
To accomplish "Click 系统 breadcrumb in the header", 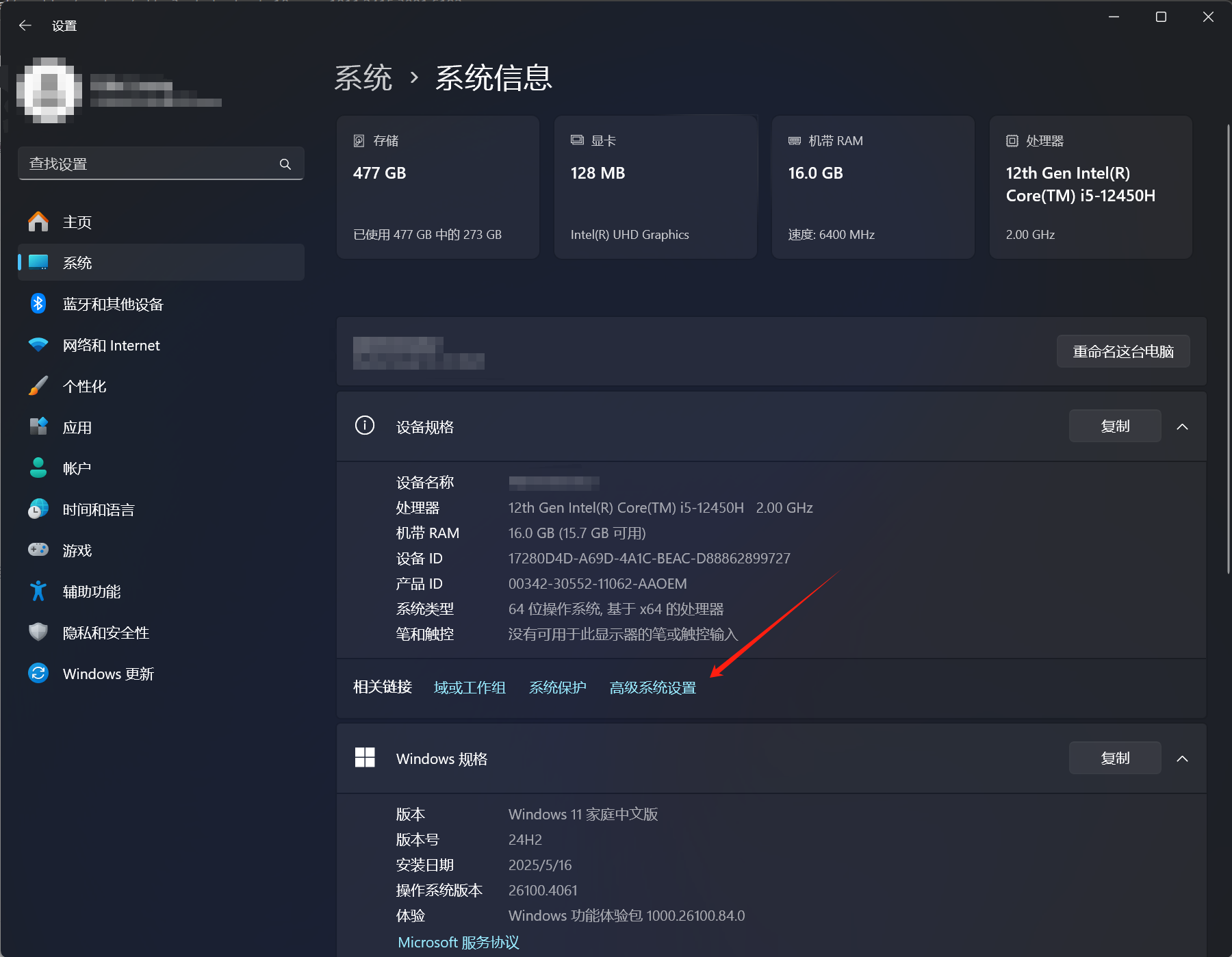I will tap(363, 77).
